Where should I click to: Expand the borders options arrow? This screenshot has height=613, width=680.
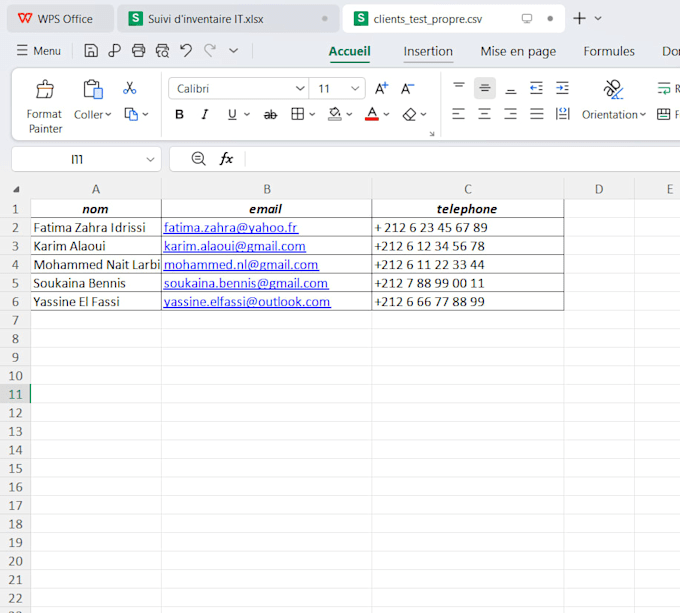coord(312,114)
